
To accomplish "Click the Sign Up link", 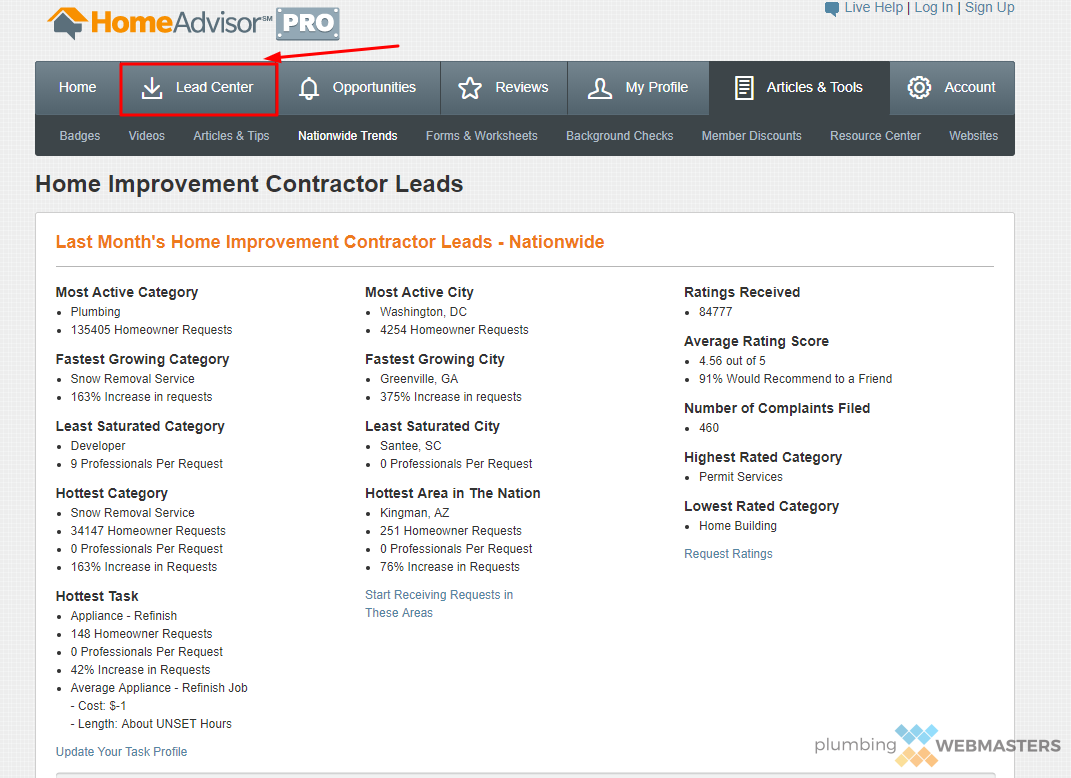I will click(x=989, y=8).
